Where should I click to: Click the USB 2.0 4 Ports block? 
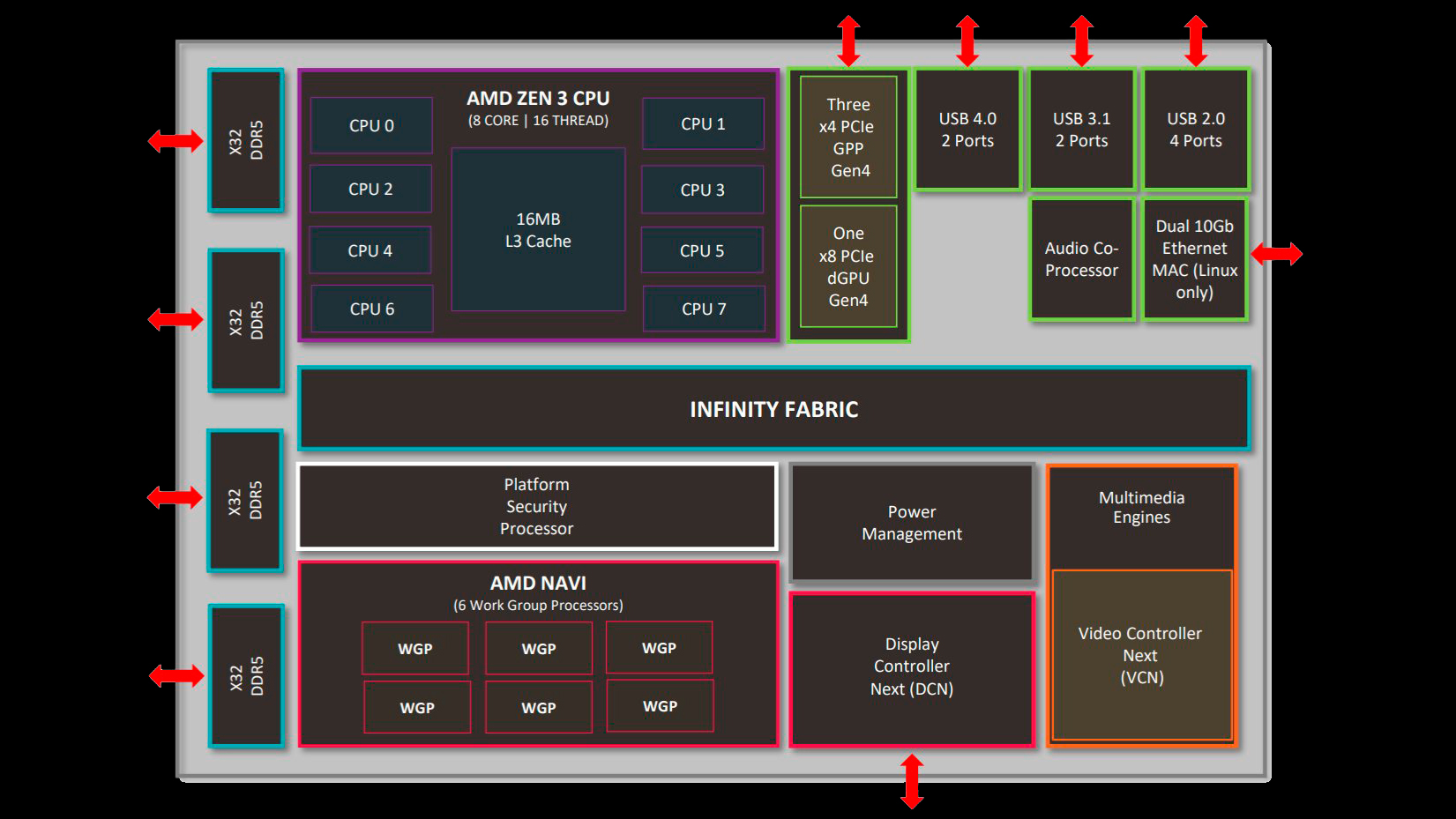(1196, 130)
